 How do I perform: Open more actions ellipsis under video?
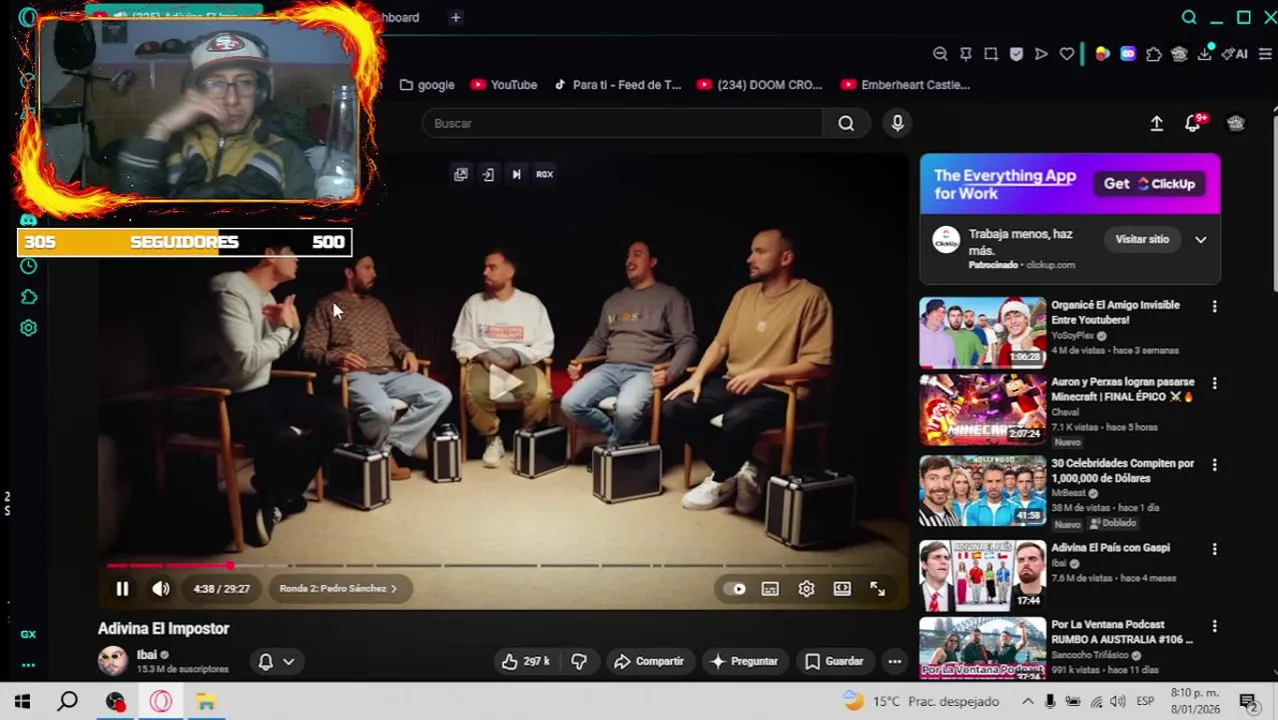894,661
